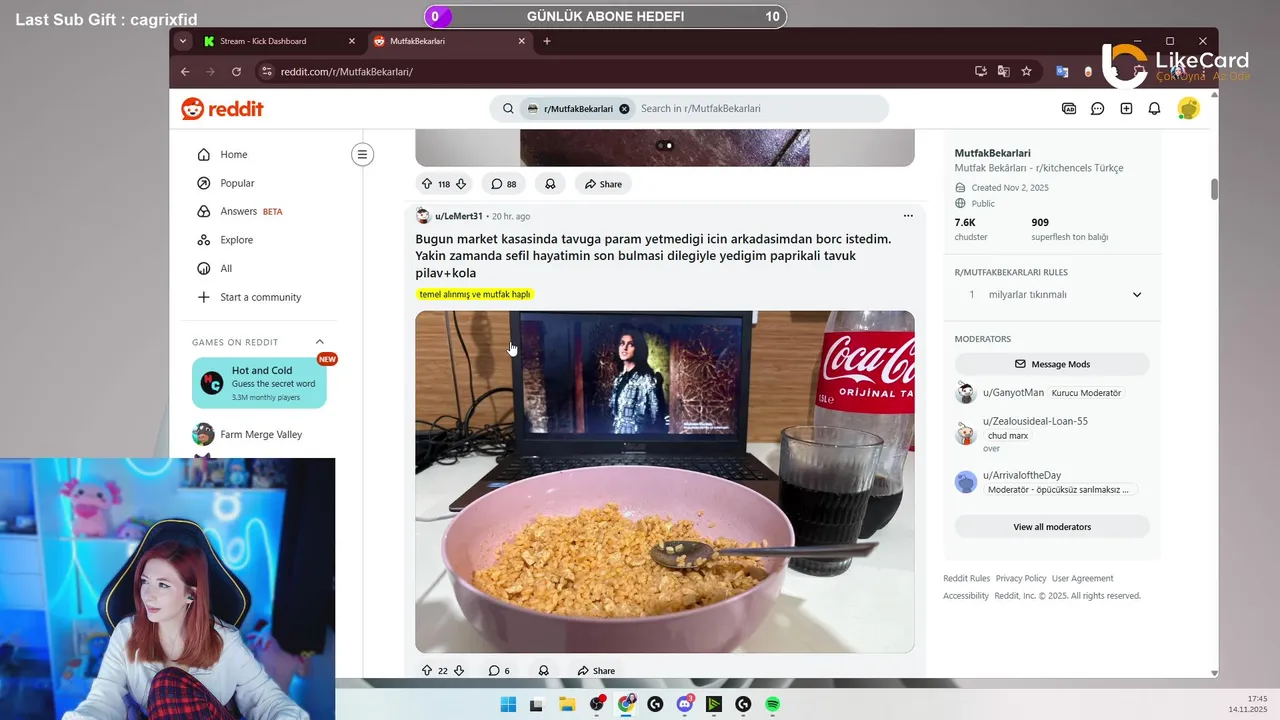
Task: Close the MutfakBekarlari tab
Action: click(x=521, y=41)
